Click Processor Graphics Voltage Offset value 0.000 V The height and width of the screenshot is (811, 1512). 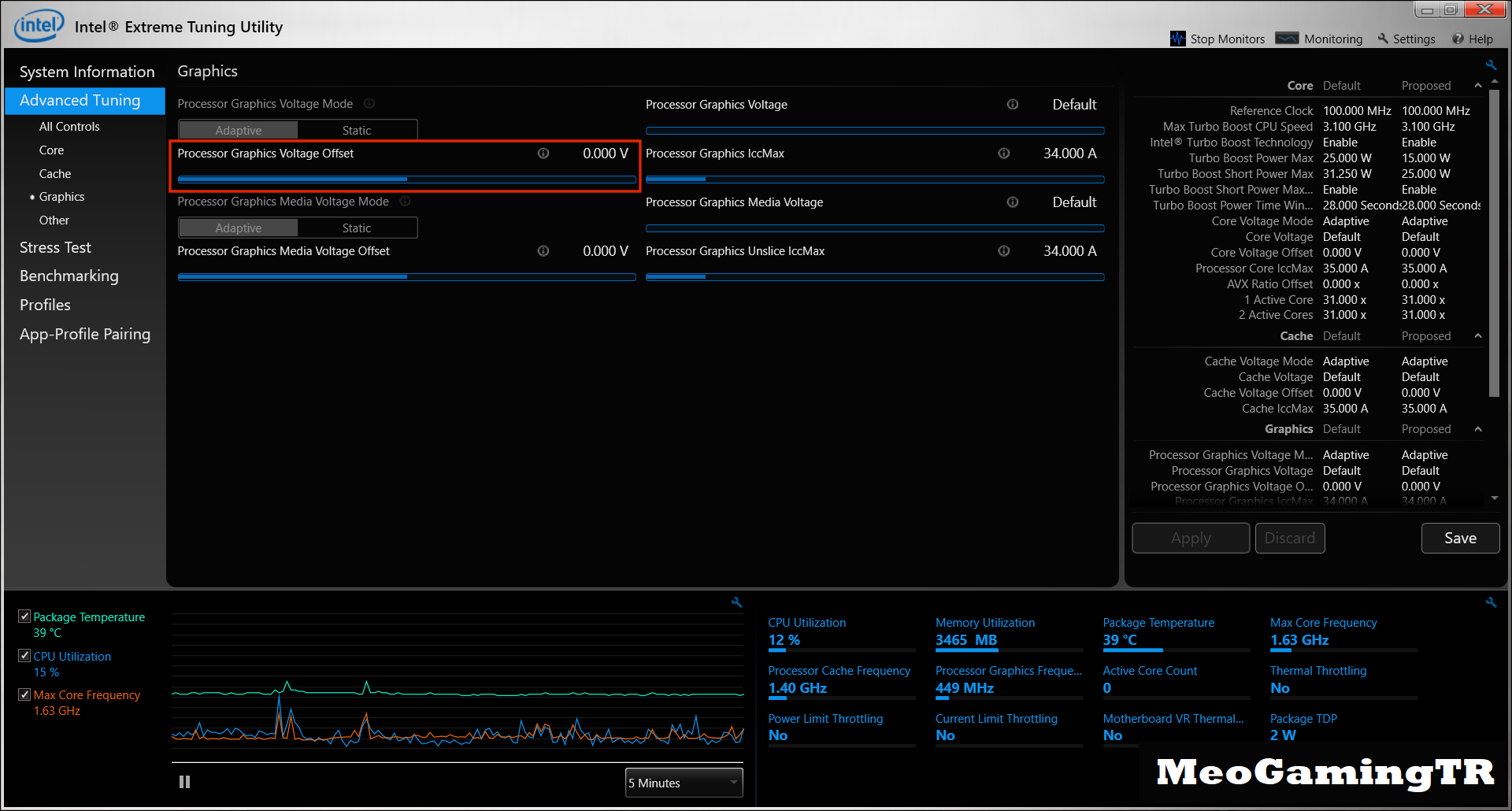(x=605, y=154)
